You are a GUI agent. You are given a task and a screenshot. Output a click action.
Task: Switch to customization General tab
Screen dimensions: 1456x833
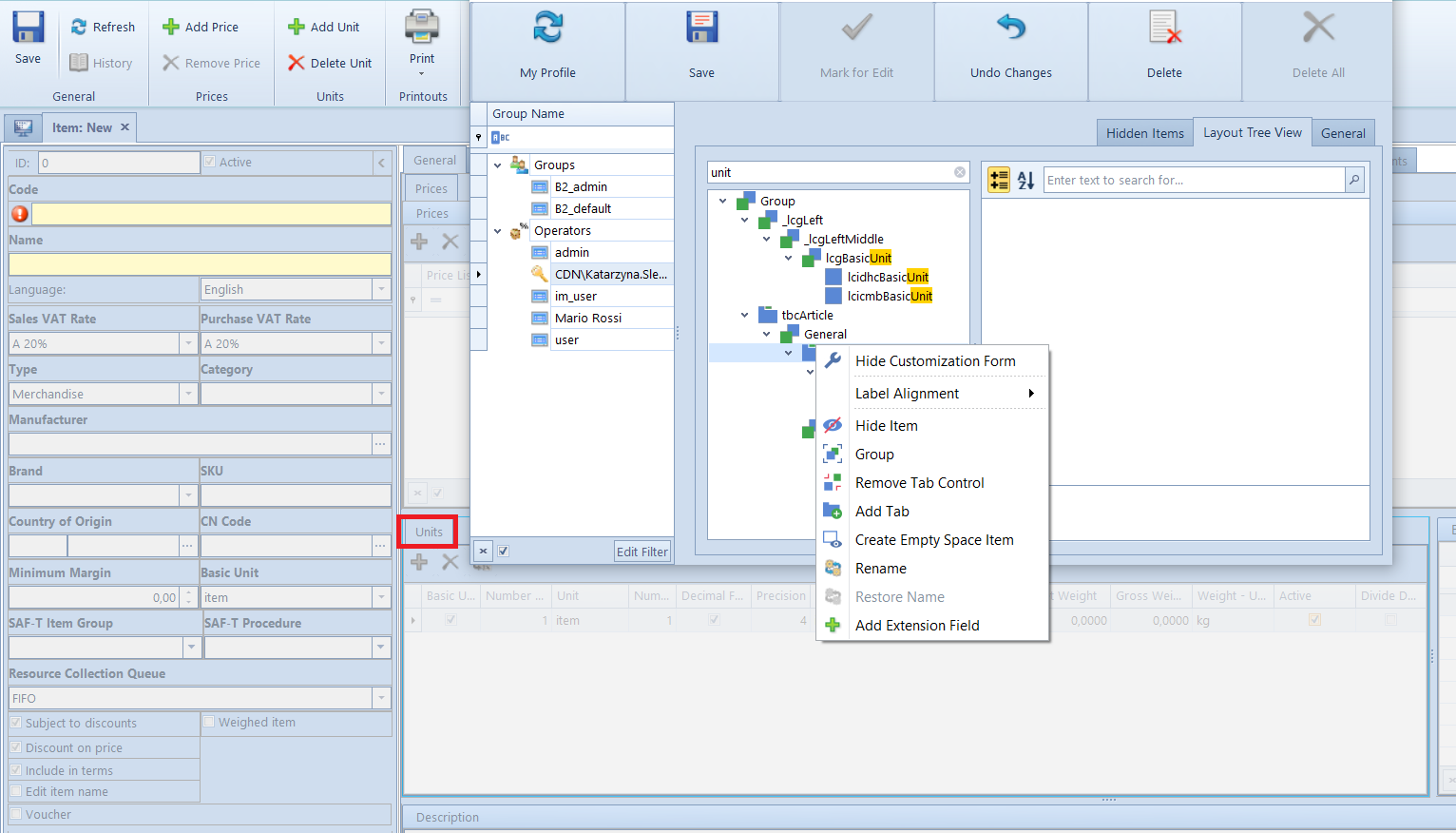(1342, 133)
